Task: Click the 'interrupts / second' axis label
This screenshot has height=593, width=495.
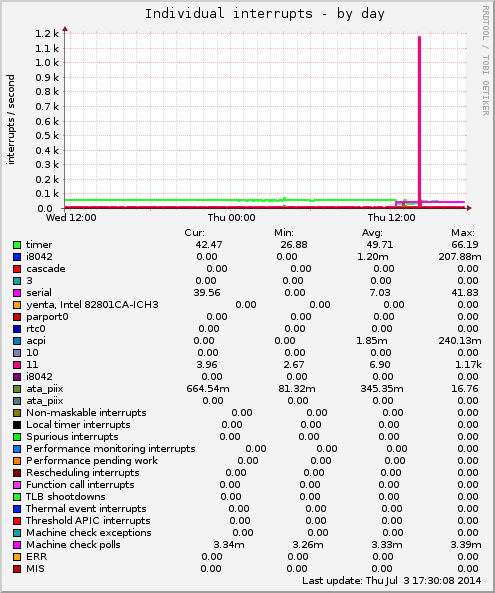Action: (x=11, y=119)
